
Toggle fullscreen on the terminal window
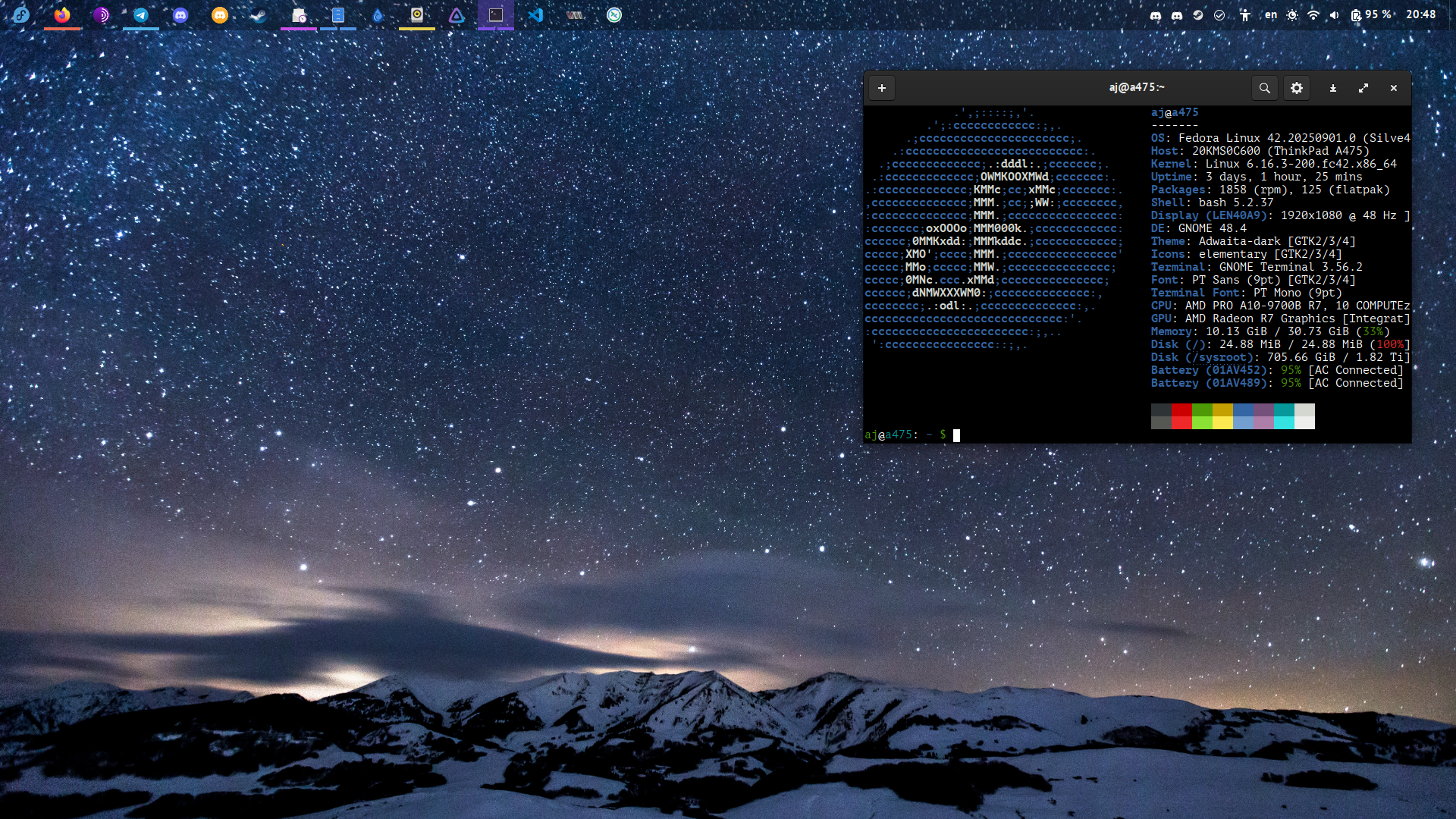(1363, 88)
